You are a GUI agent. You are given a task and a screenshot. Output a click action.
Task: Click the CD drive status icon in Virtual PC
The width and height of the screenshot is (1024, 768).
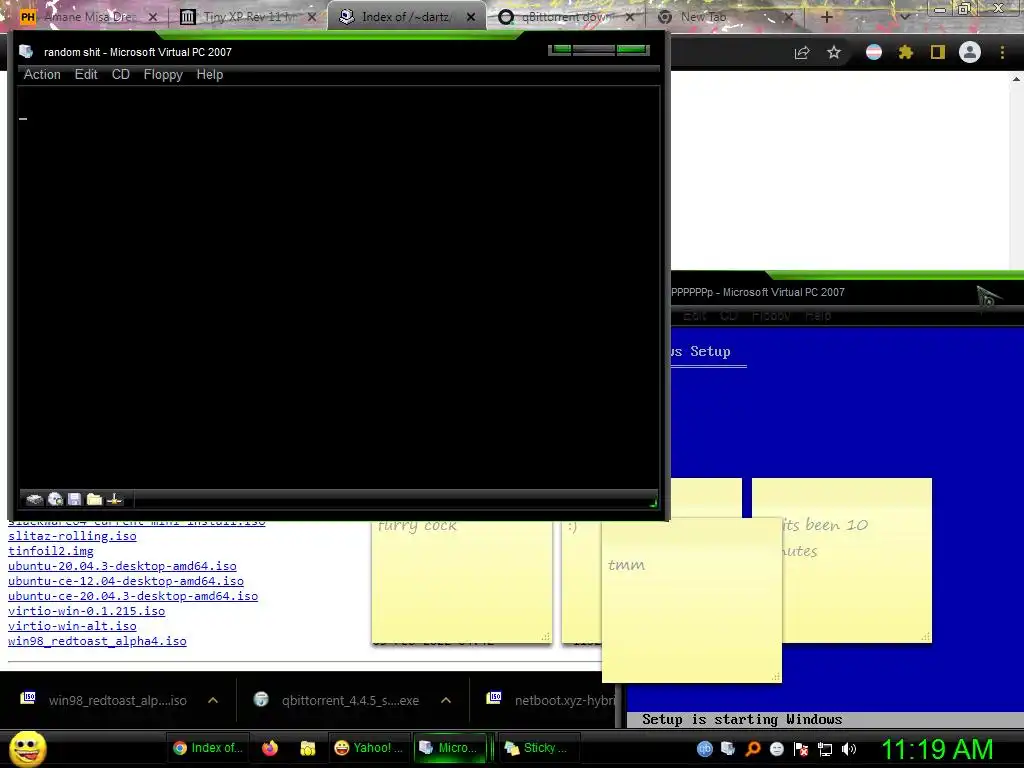coord(56,500)
